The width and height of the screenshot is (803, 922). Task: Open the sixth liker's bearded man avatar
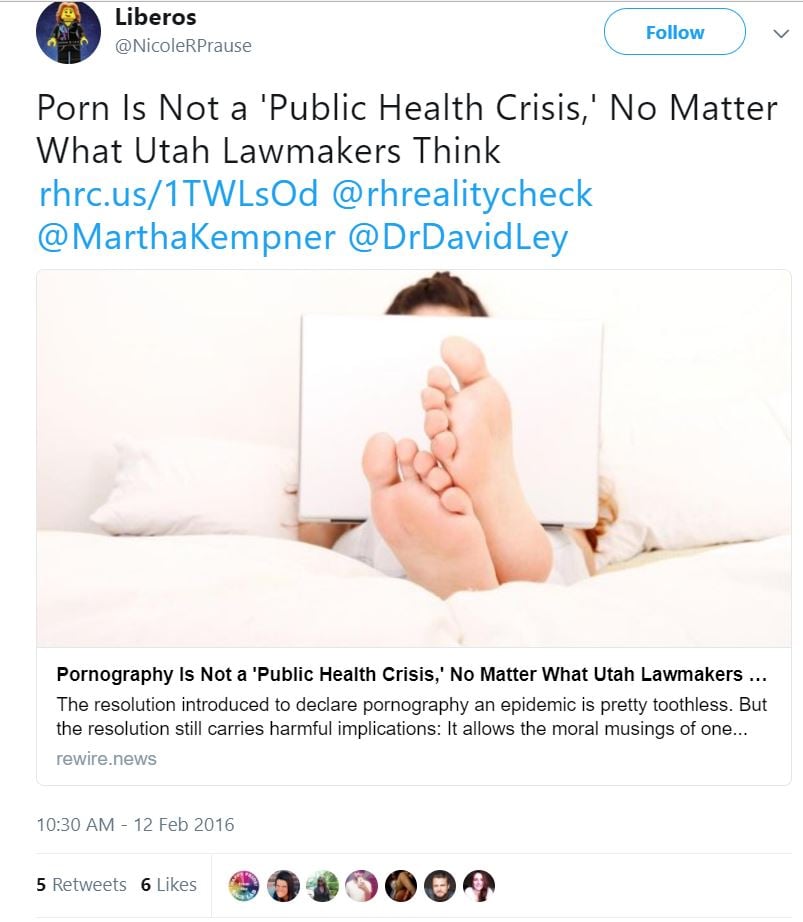point(440,885)
